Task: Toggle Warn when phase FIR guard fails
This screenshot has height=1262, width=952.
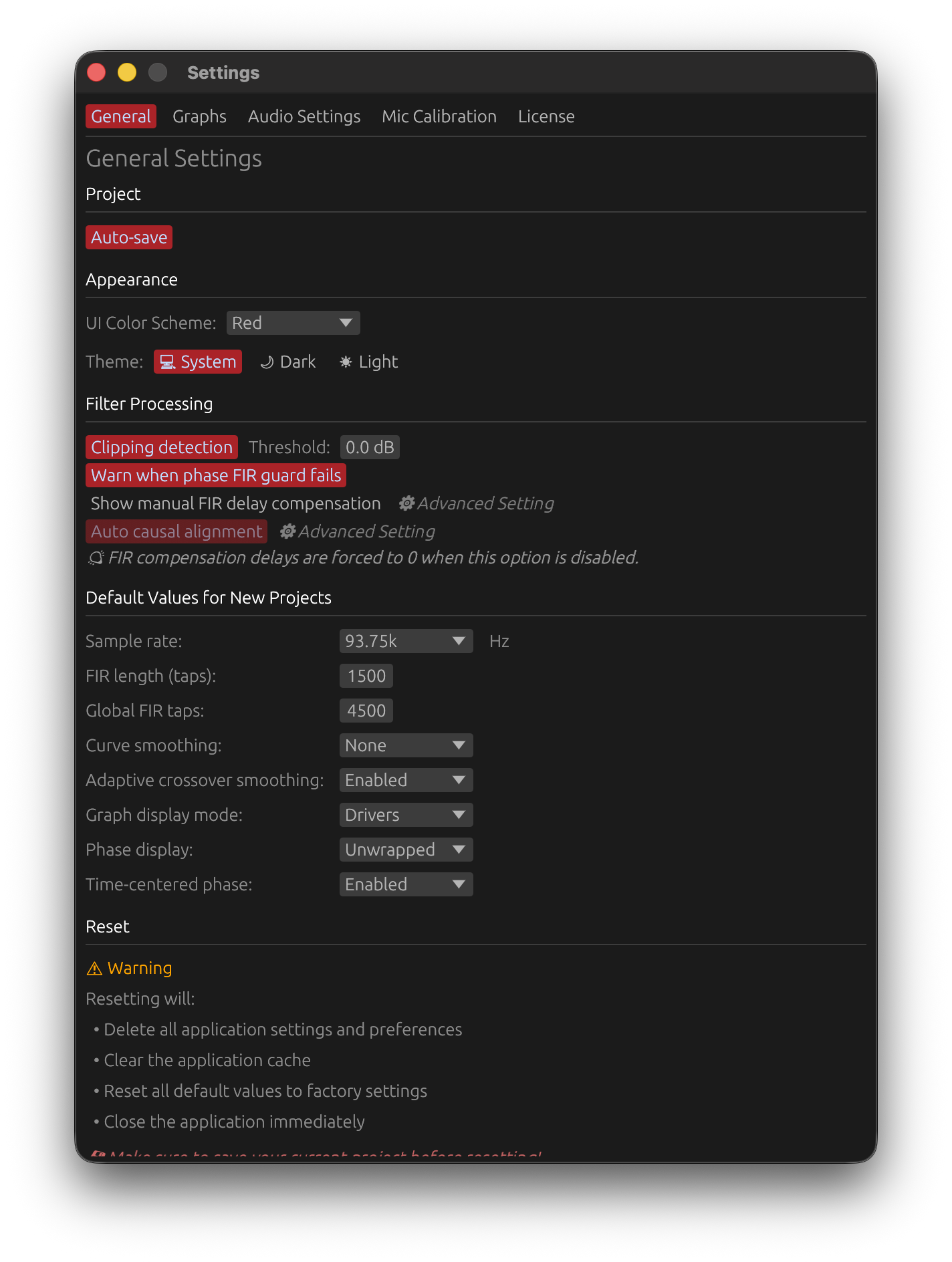Action: [216, 475]
